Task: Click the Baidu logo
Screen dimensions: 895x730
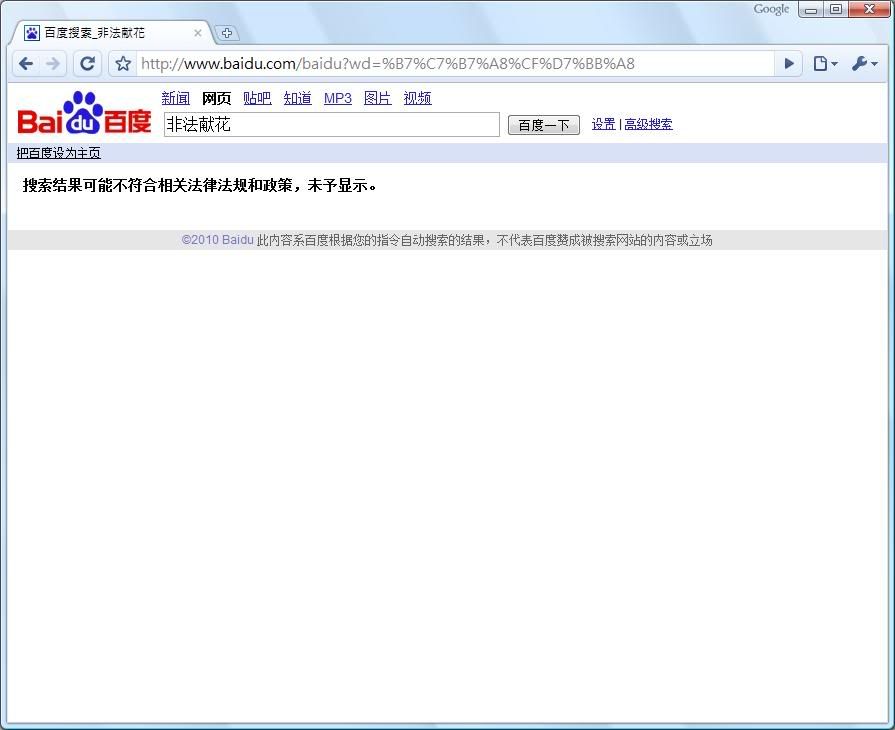Action: [84, 114]
